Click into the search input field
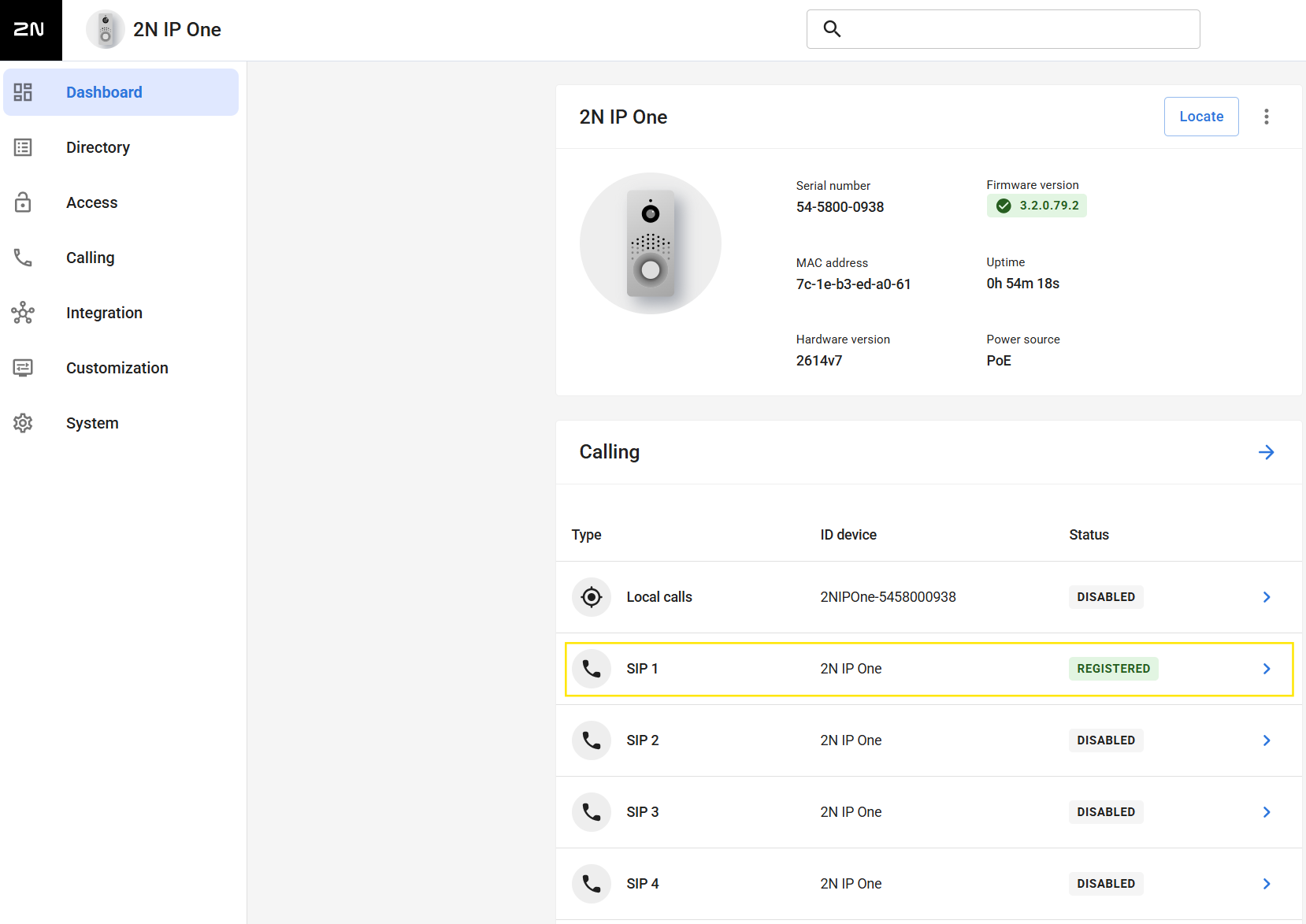The image size is (1306, 924). [x=1004, y=29]
